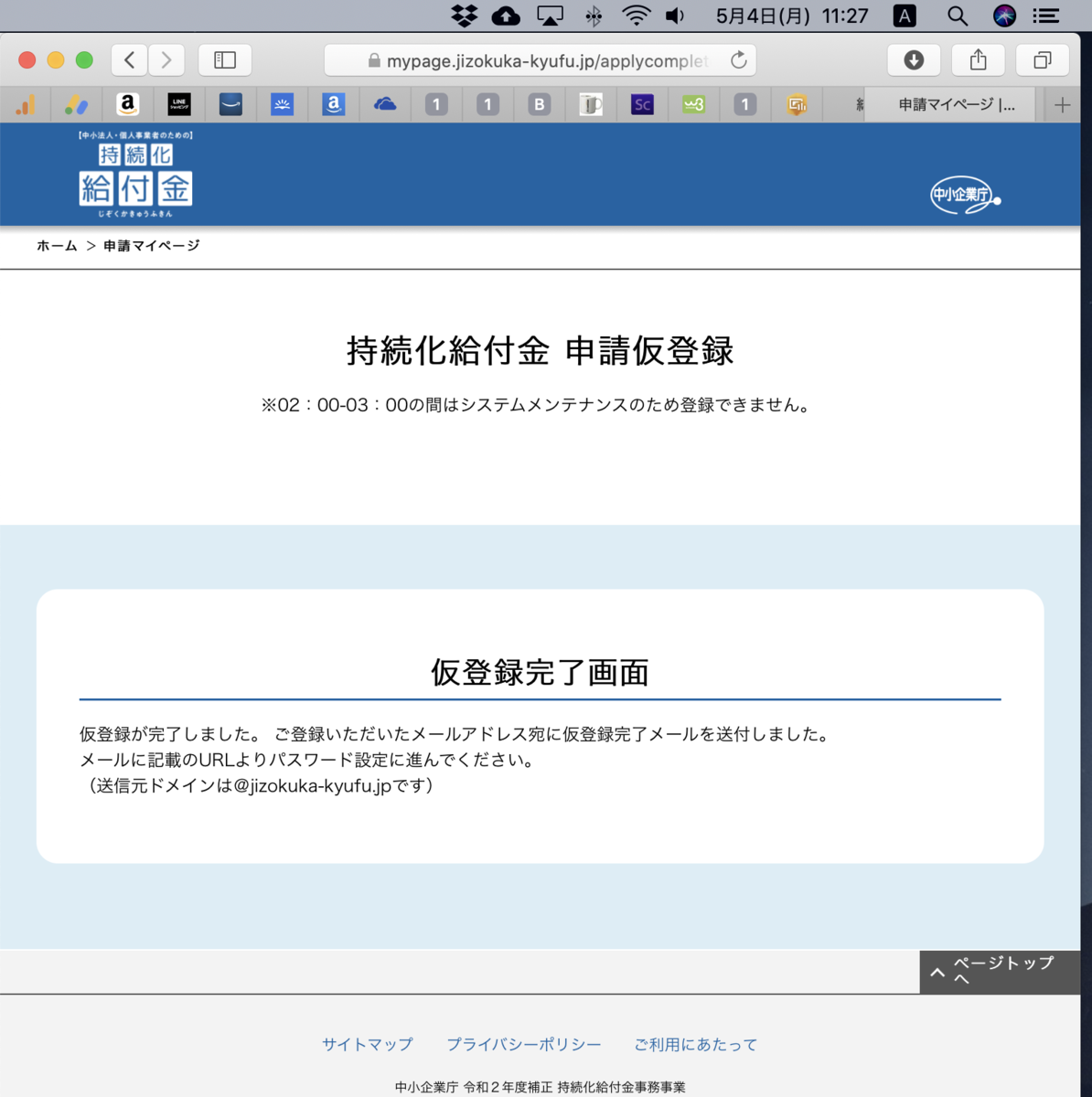Open Dropbox in the menu bar
The image size is (1092, 1097).
tap(465, 16)
